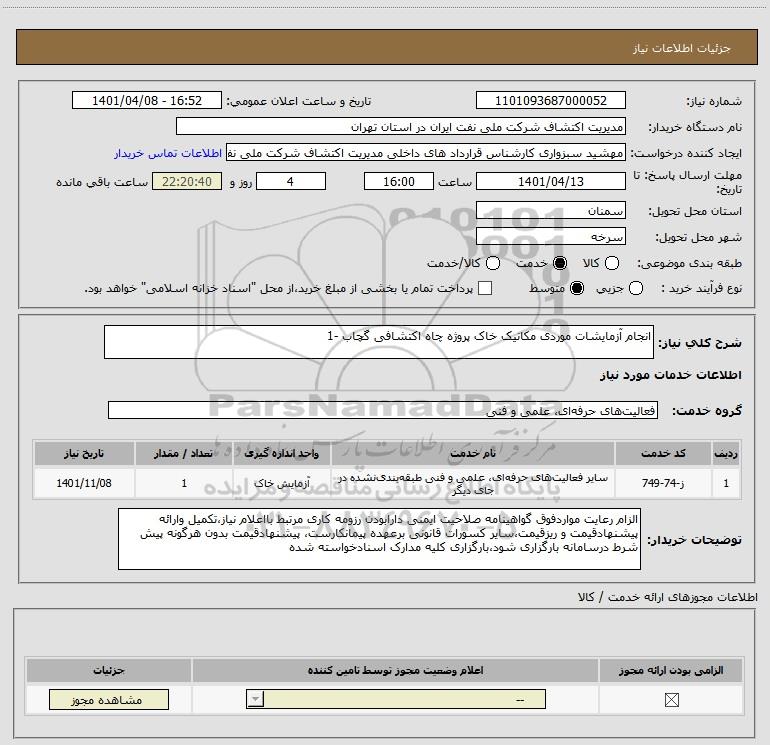The image size is (770, 745).
Task: Toggle the mandatory license checkbox
Action: tap(671, 700)
